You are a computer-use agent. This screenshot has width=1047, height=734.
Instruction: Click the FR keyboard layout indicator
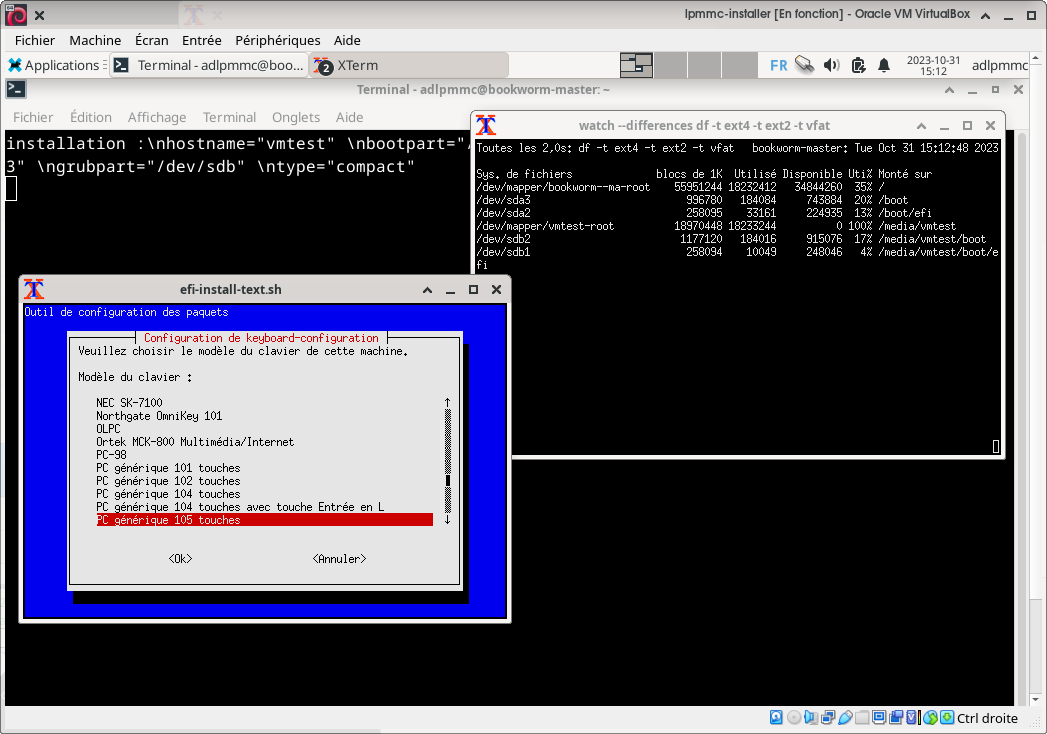[x=778, y=65]
